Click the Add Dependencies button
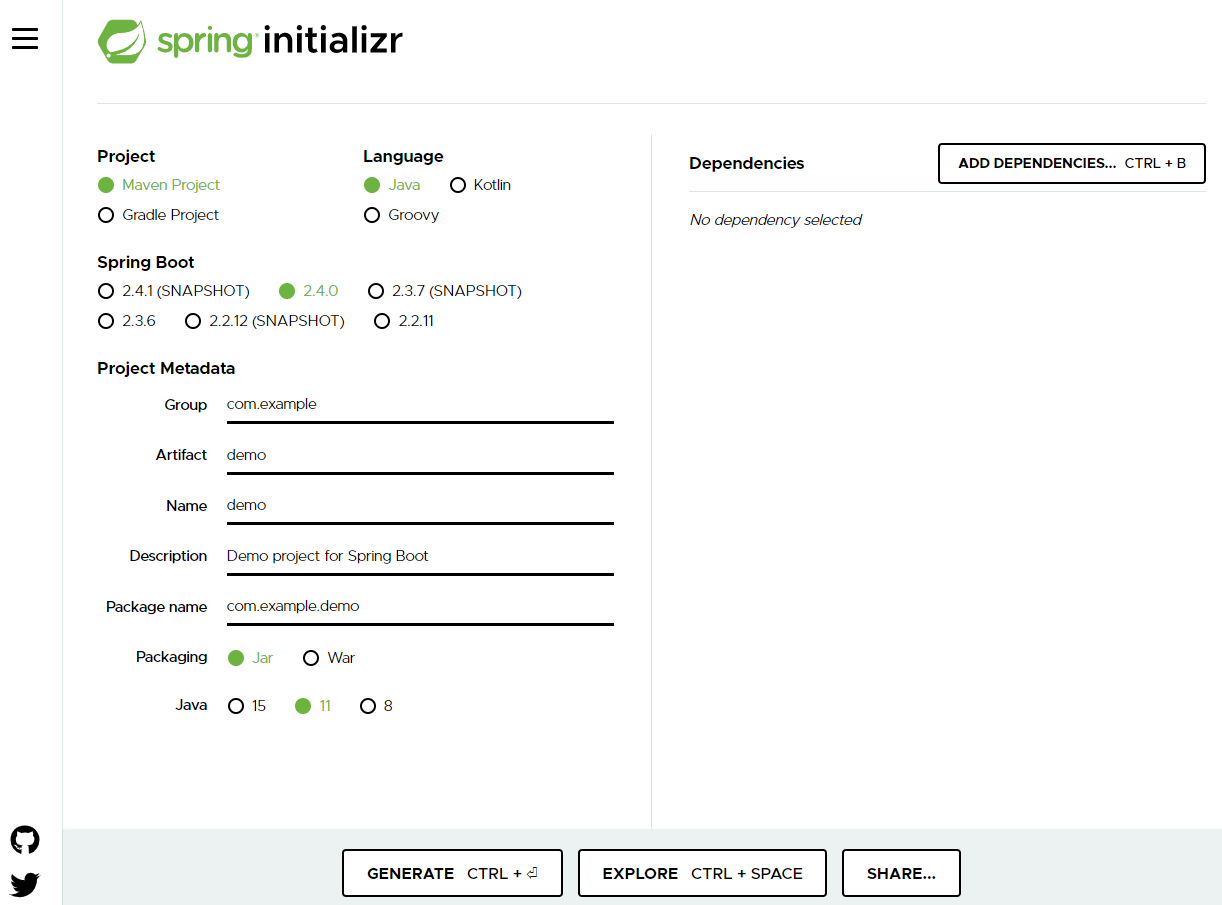The image size is (1222, 905). pos(1072,164)
